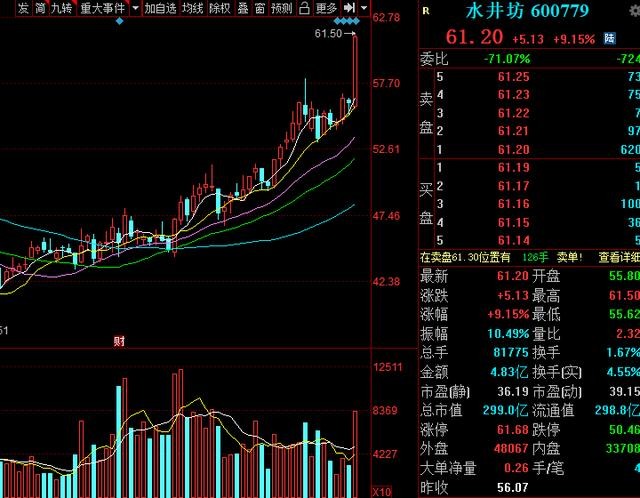Viewport: 640px width, 498px height.
Task: Click the 'R' badge left of 水井坊
Action: coord(427,11)
